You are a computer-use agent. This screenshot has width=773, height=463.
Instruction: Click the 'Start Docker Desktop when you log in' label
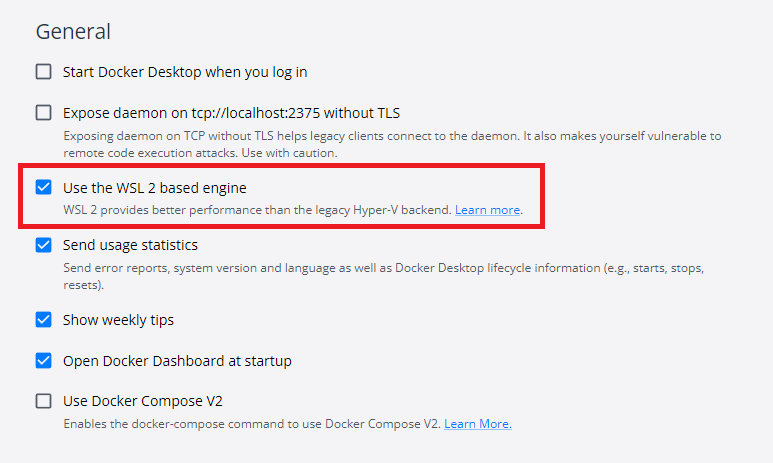[x=185, y=72]
